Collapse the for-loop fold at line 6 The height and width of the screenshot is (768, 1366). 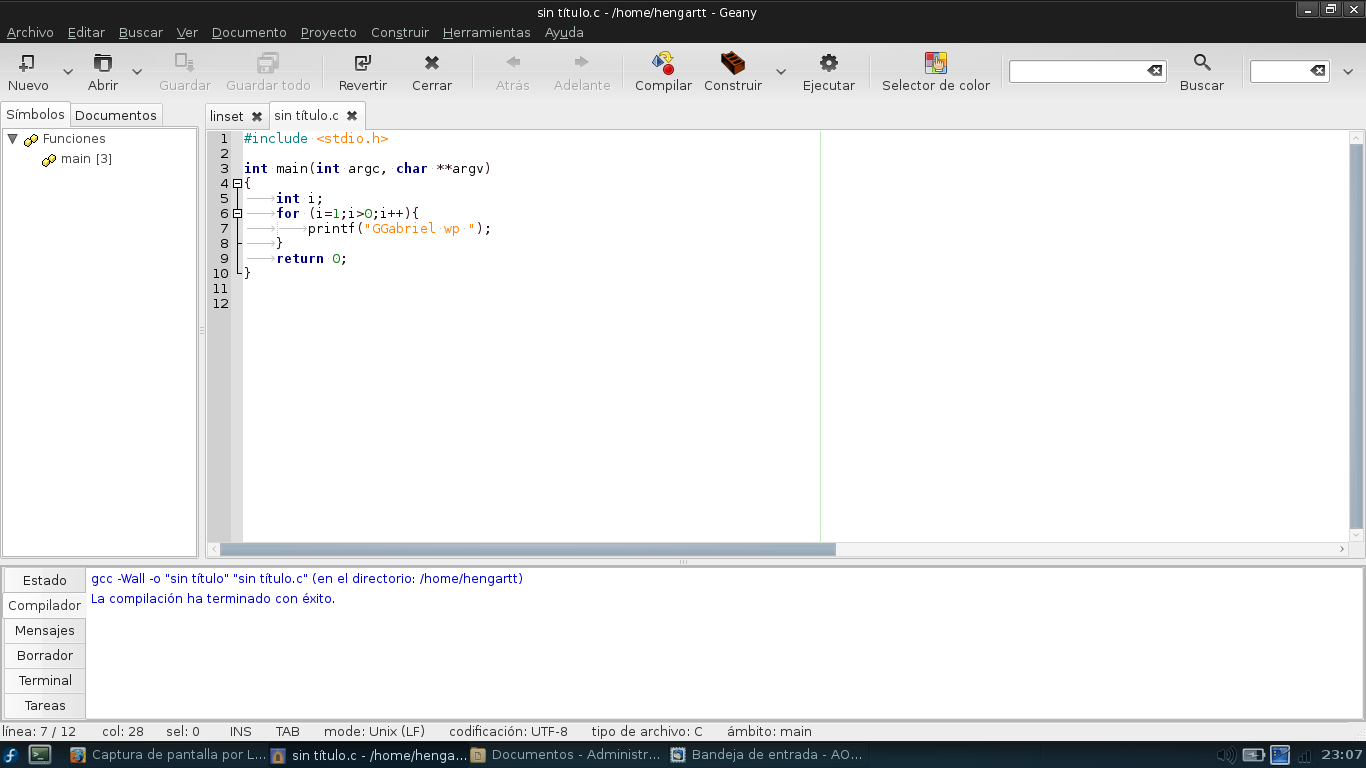237,214
